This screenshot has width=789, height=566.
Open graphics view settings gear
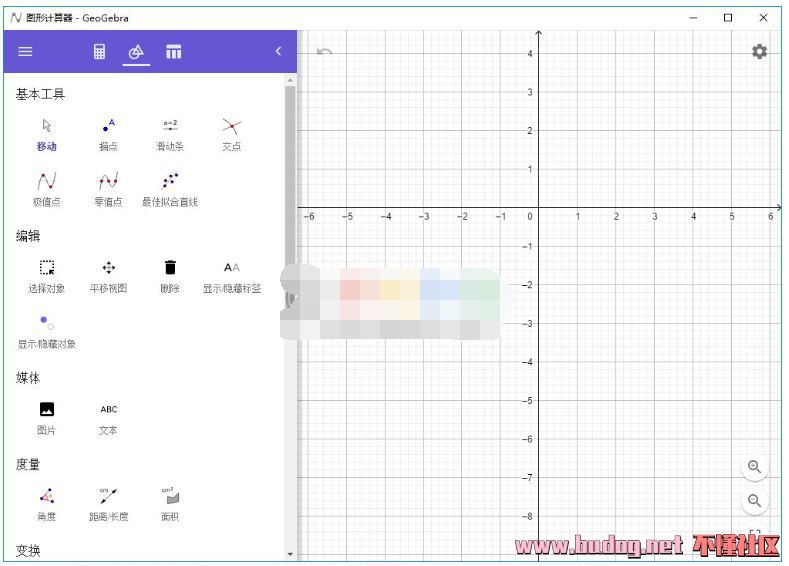[x=759, y=51]
